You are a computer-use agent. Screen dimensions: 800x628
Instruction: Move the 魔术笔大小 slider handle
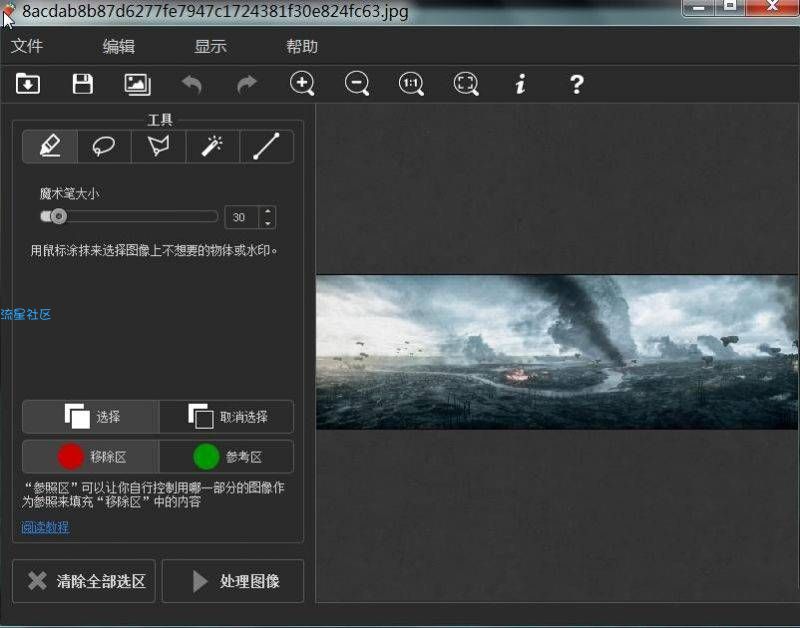(58, 216)
